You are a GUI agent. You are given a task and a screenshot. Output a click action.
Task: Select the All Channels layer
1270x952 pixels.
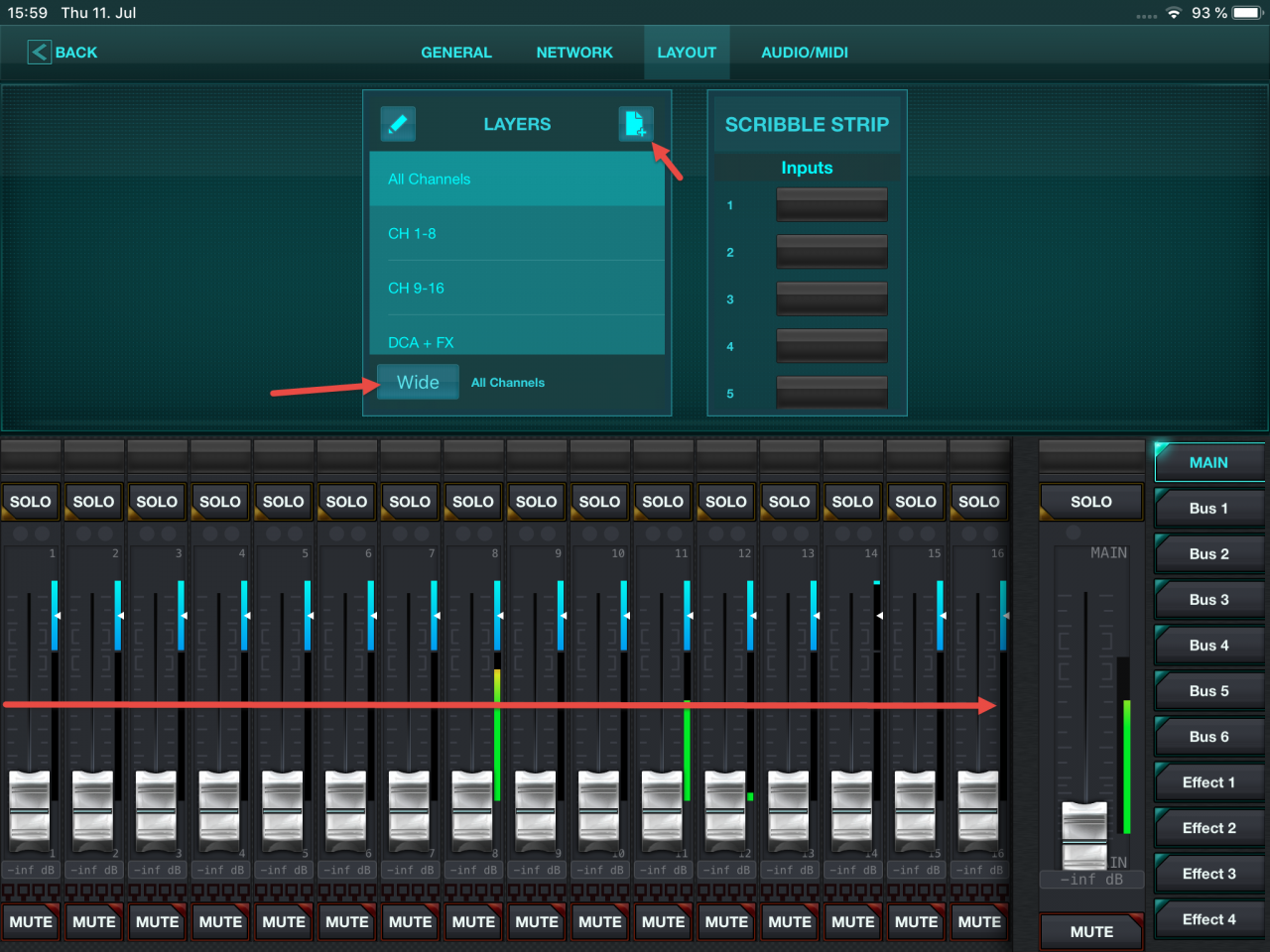click(x=517, y=179)
